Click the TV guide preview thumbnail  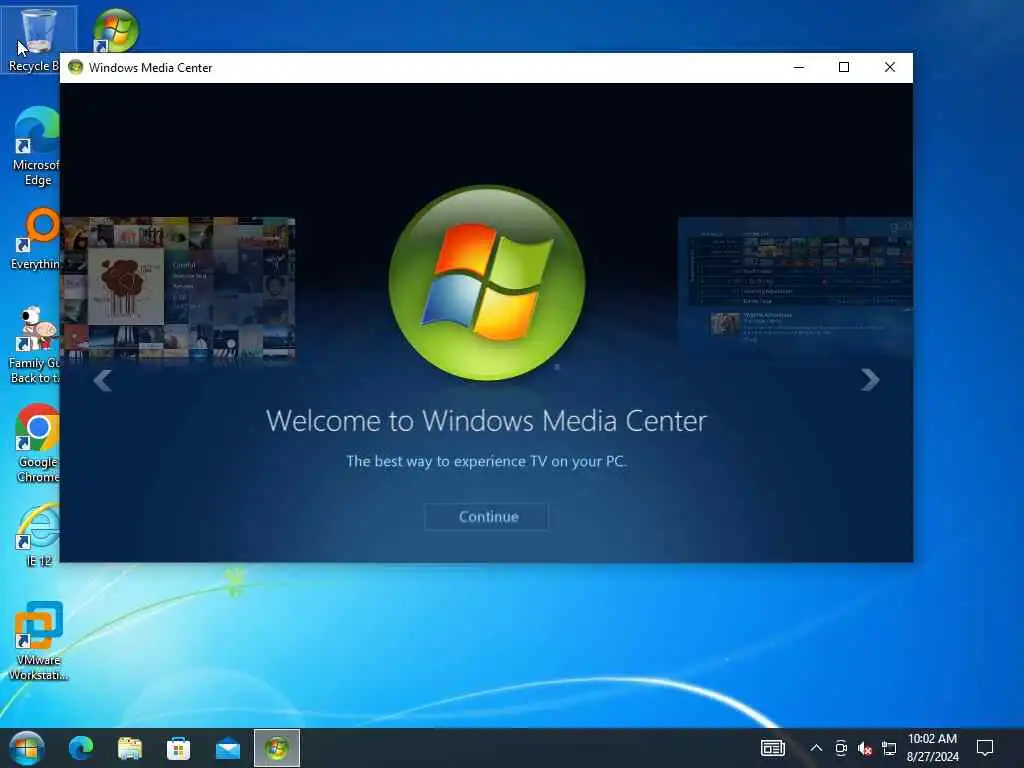coord(795,287)
